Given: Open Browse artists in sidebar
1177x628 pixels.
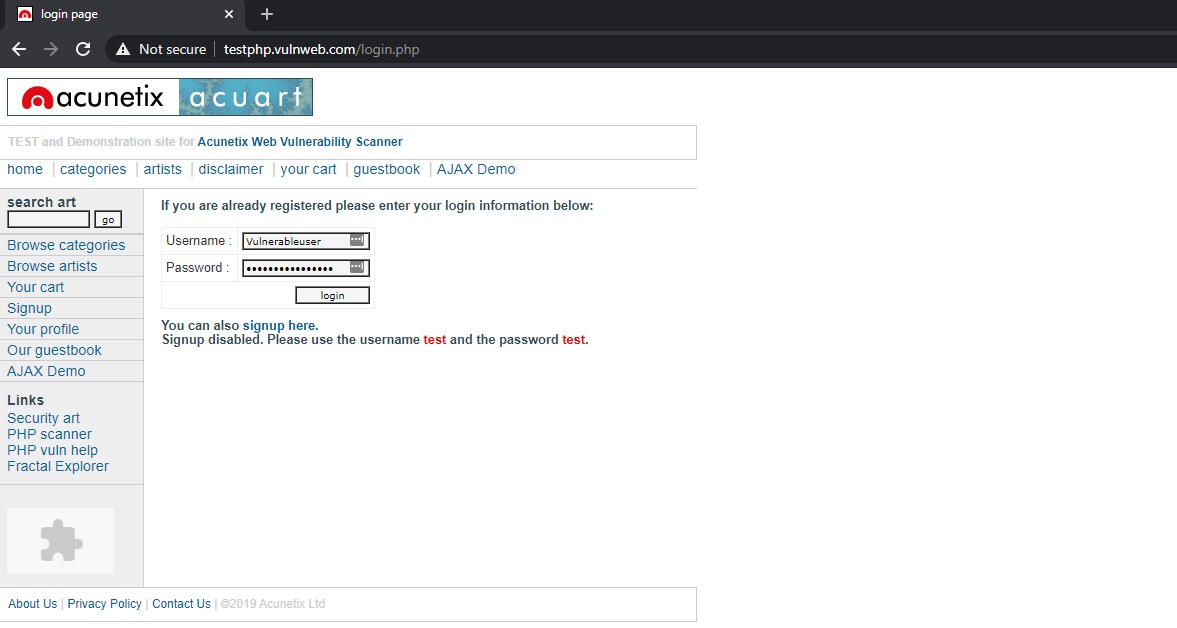Looking at the screenshot, I should [x=52, y=266].
